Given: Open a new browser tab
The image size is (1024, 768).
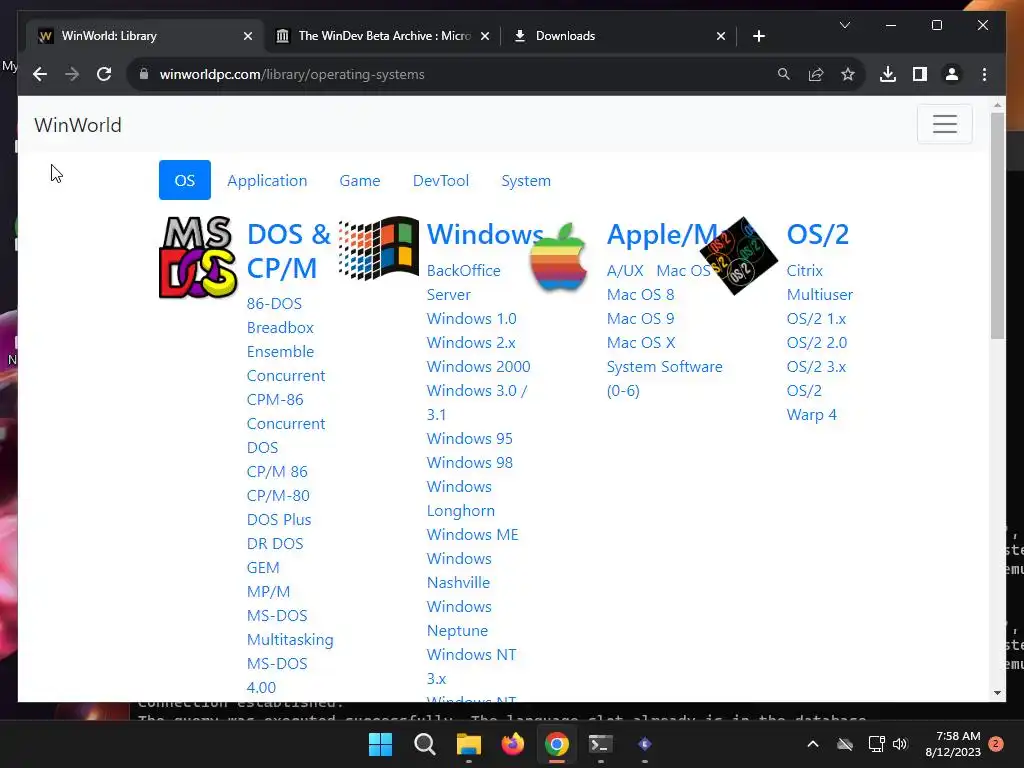Looking at the screenshot, I should (x=758, y=36).
